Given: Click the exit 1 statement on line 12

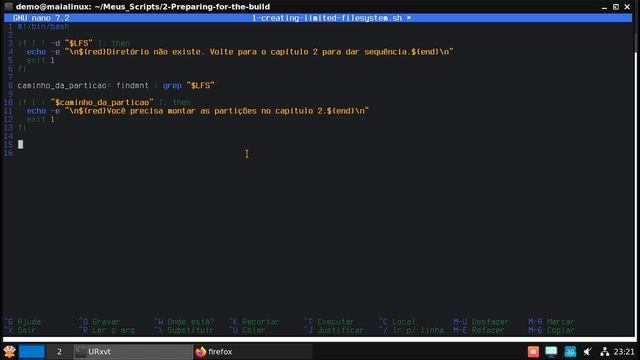Looking at the screenshot, I should coord(40,119).
